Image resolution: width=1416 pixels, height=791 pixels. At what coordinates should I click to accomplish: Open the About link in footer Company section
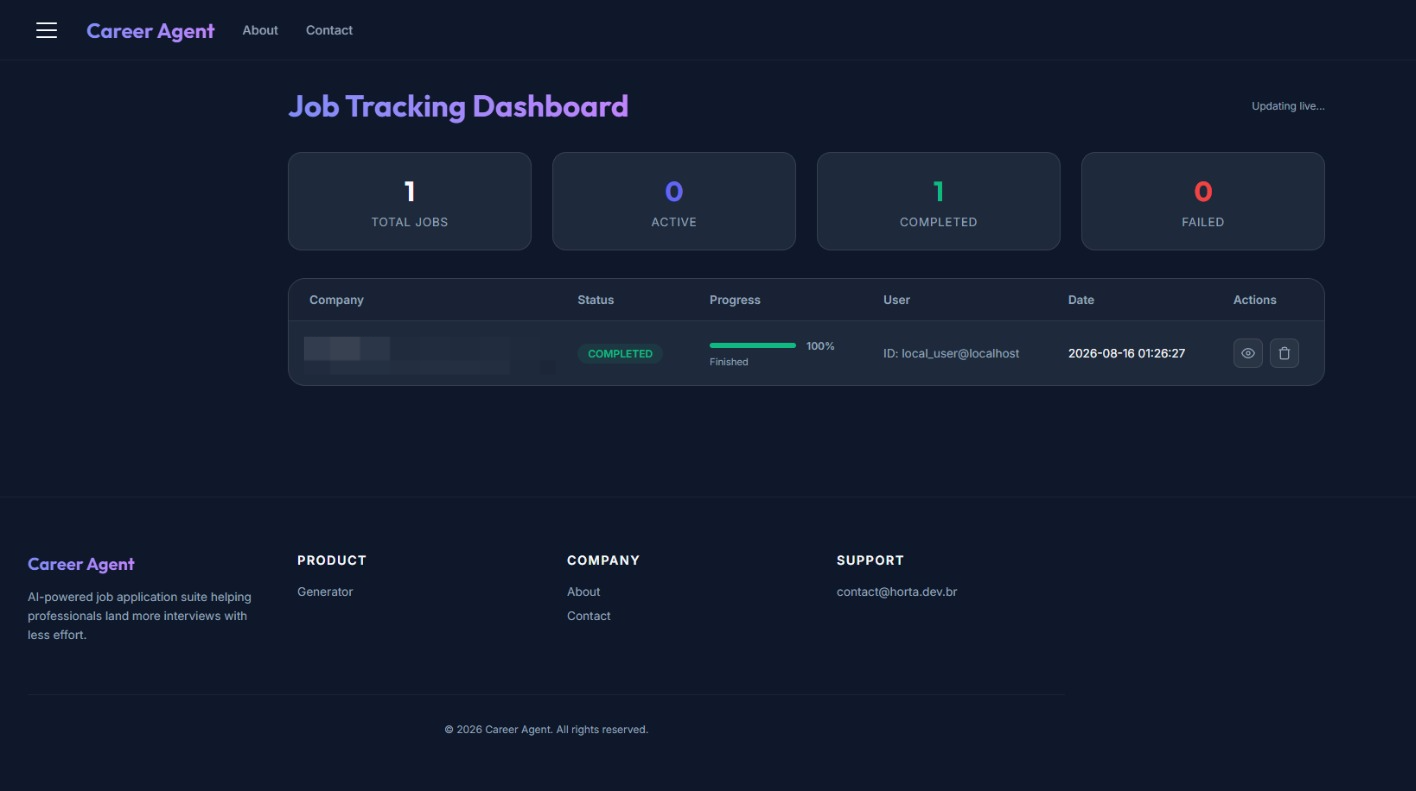584,592
